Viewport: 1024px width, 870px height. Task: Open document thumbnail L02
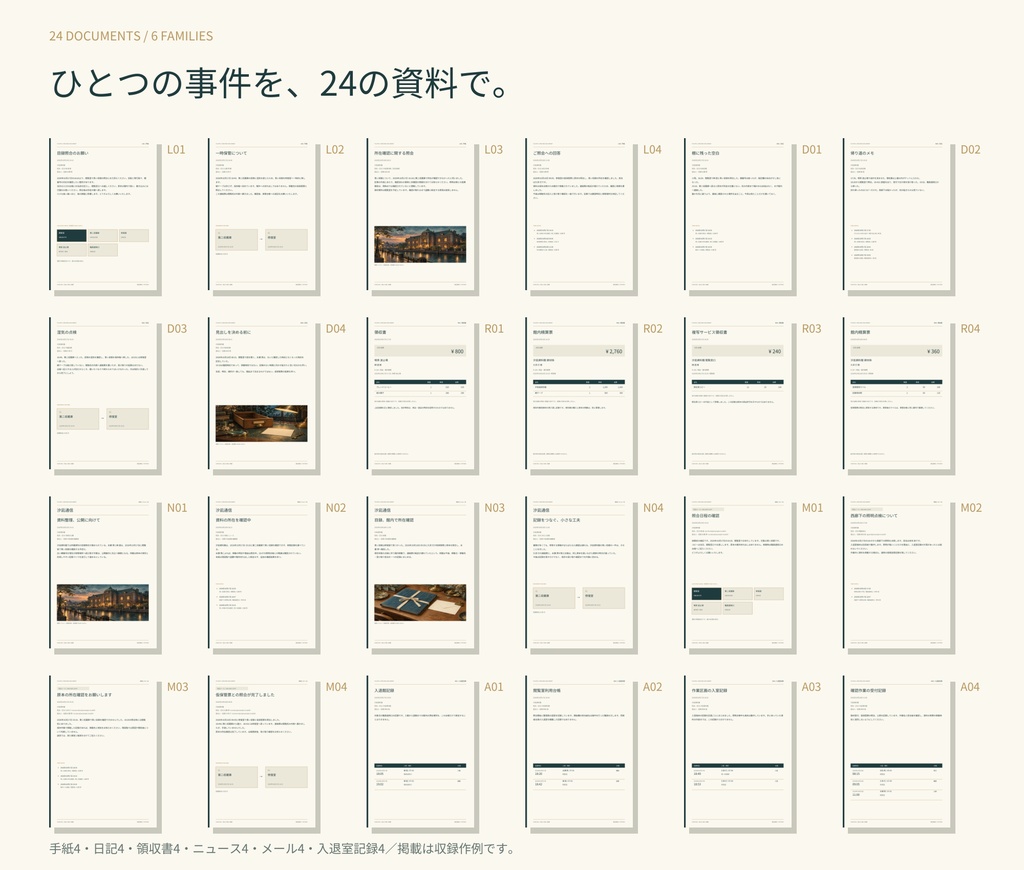coord(262,214)
